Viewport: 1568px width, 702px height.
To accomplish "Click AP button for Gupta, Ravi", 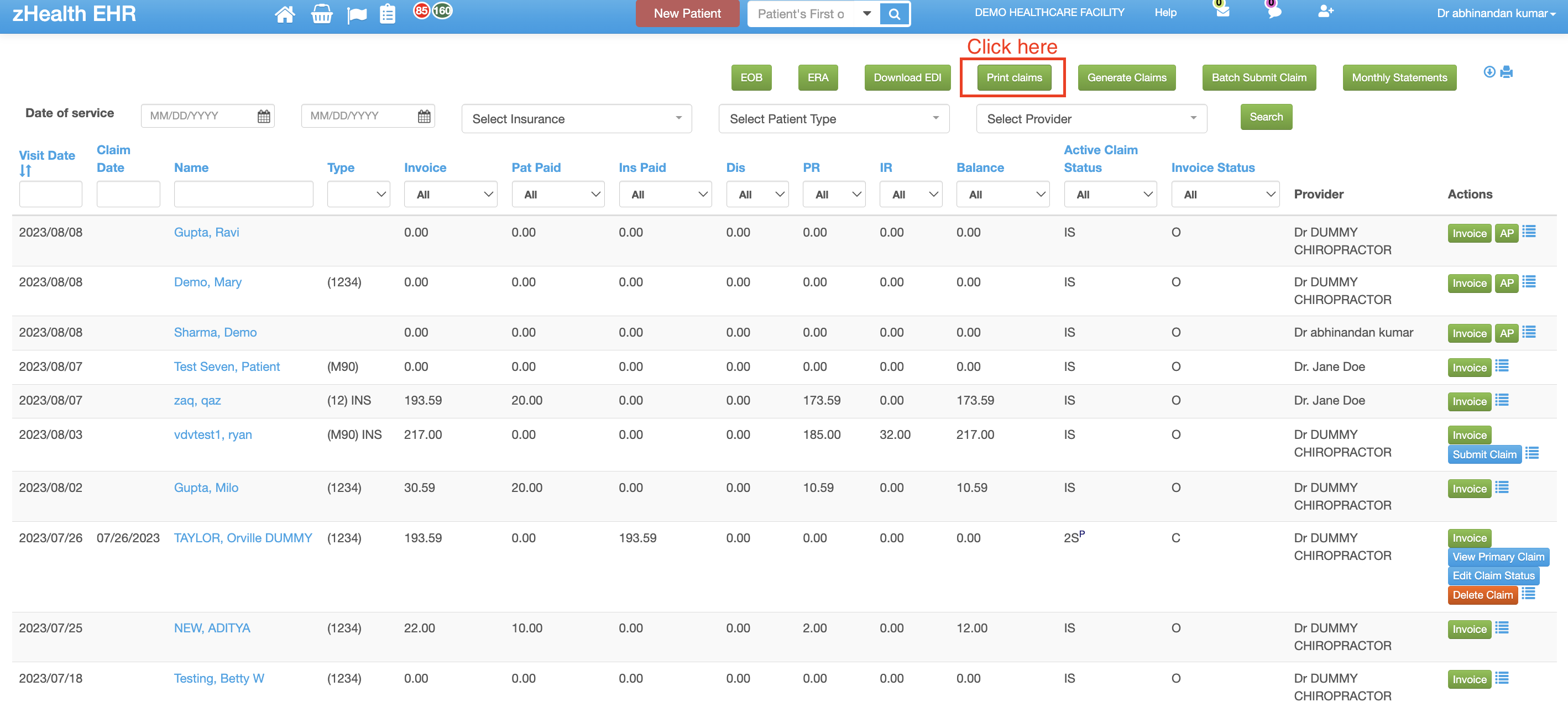I will (x=1507, y=233).
